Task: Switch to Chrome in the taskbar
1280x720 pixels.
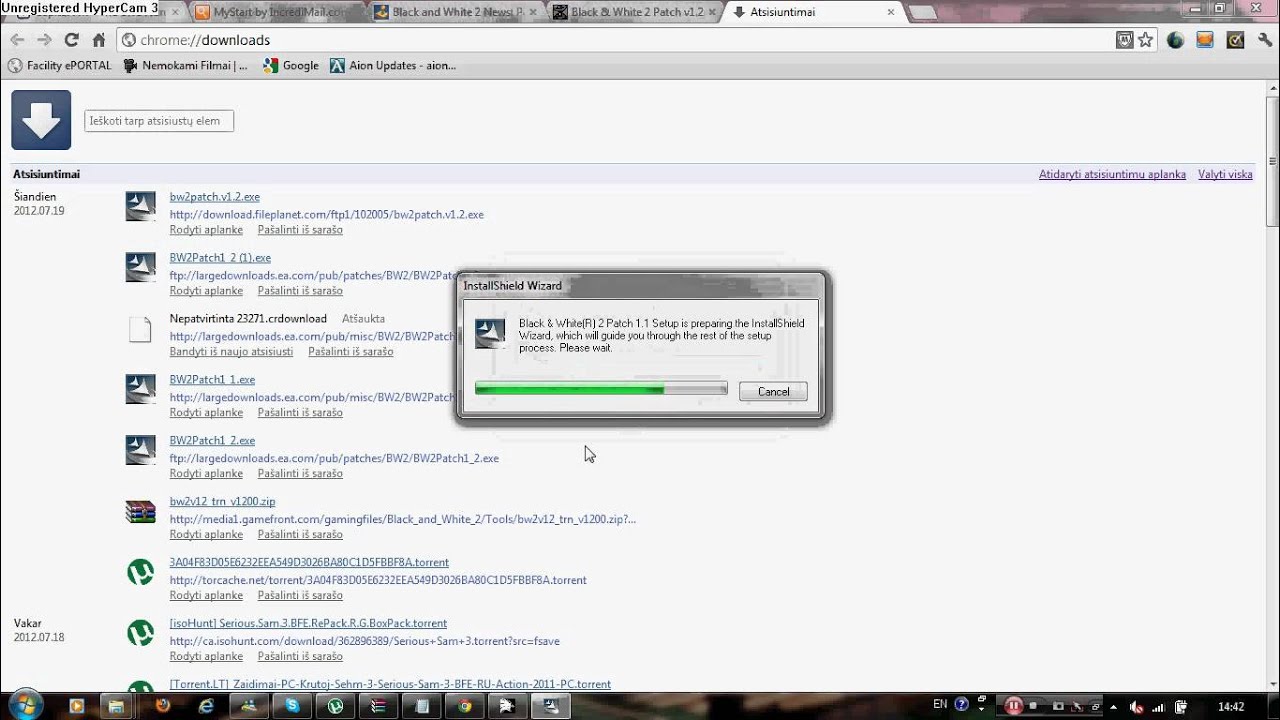Action: click(464, 706)
